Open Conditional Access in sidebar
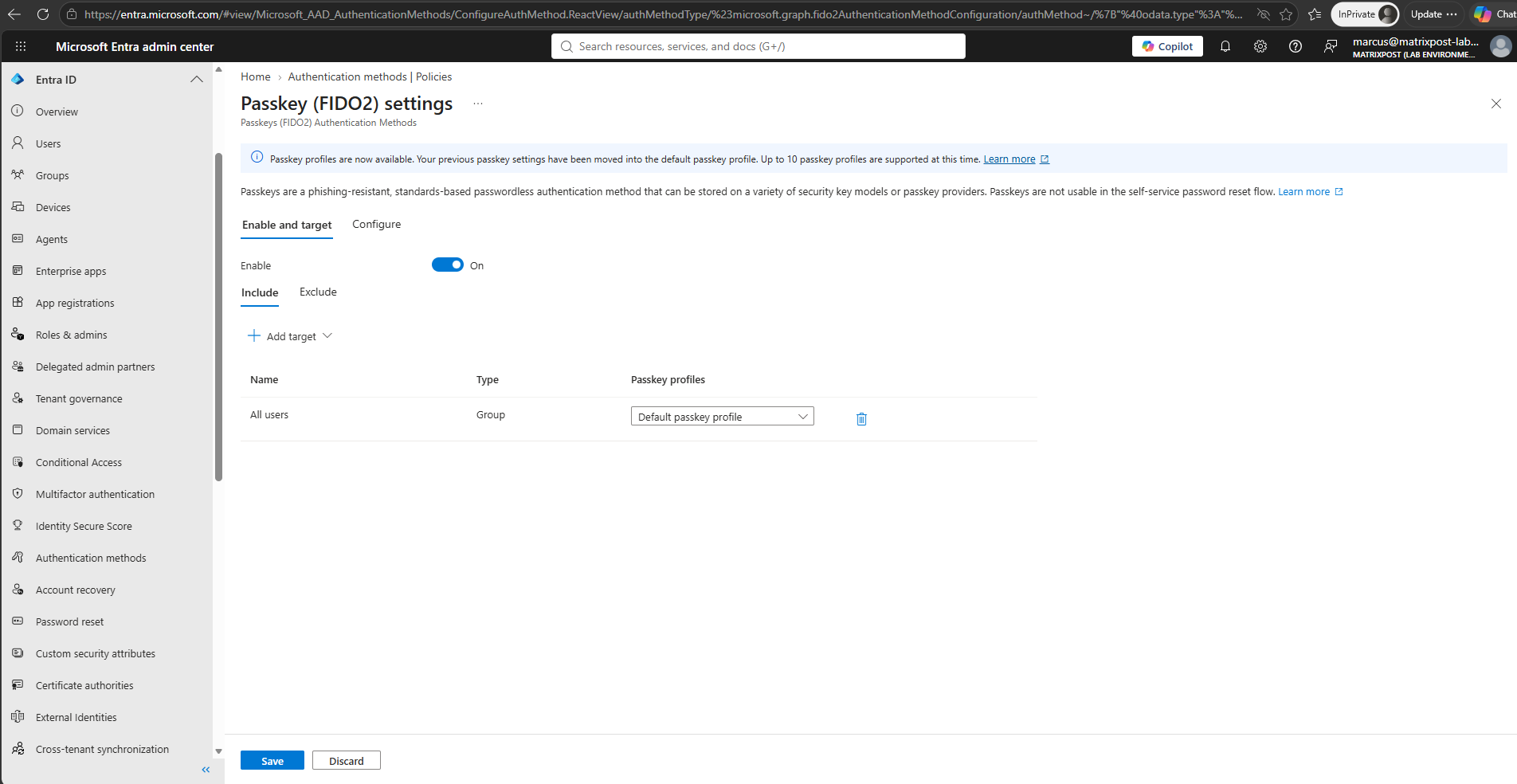Screen dimensions: 1517x784 coord(79,462)
